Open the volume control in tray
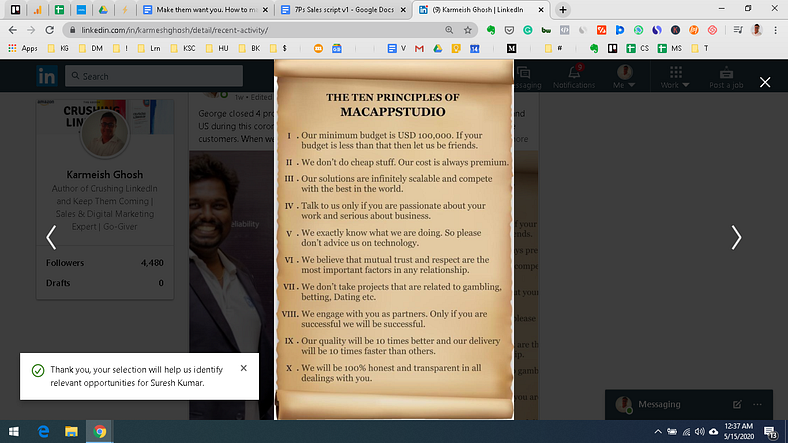The image size is (788, 443). tap(700, 431)
